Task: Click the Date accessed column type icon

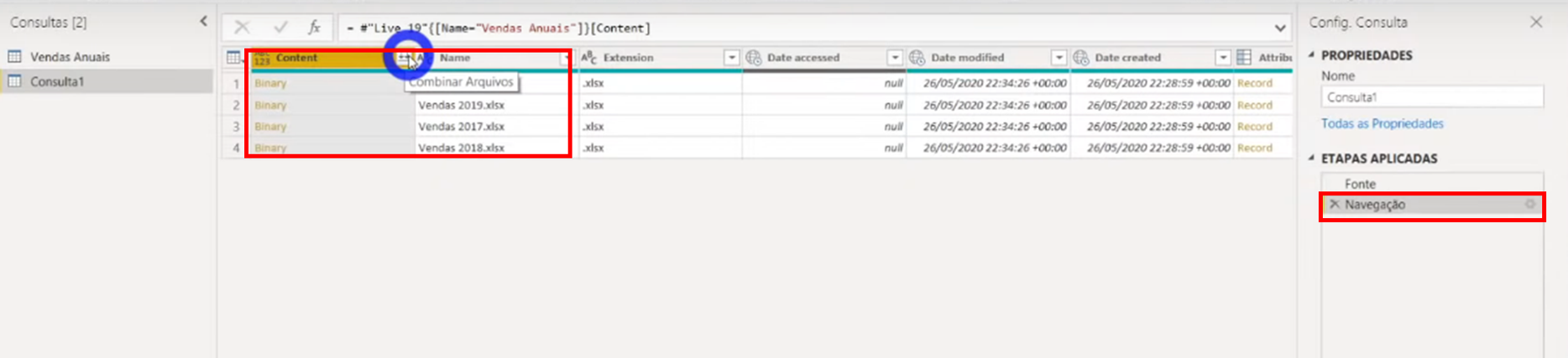Action: click(x=754, y=58)
